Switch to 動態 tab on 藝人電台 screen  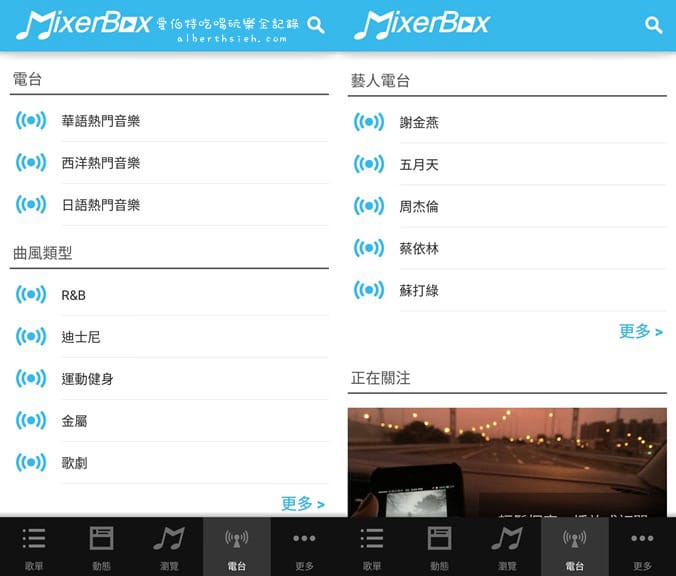(439, 547)
